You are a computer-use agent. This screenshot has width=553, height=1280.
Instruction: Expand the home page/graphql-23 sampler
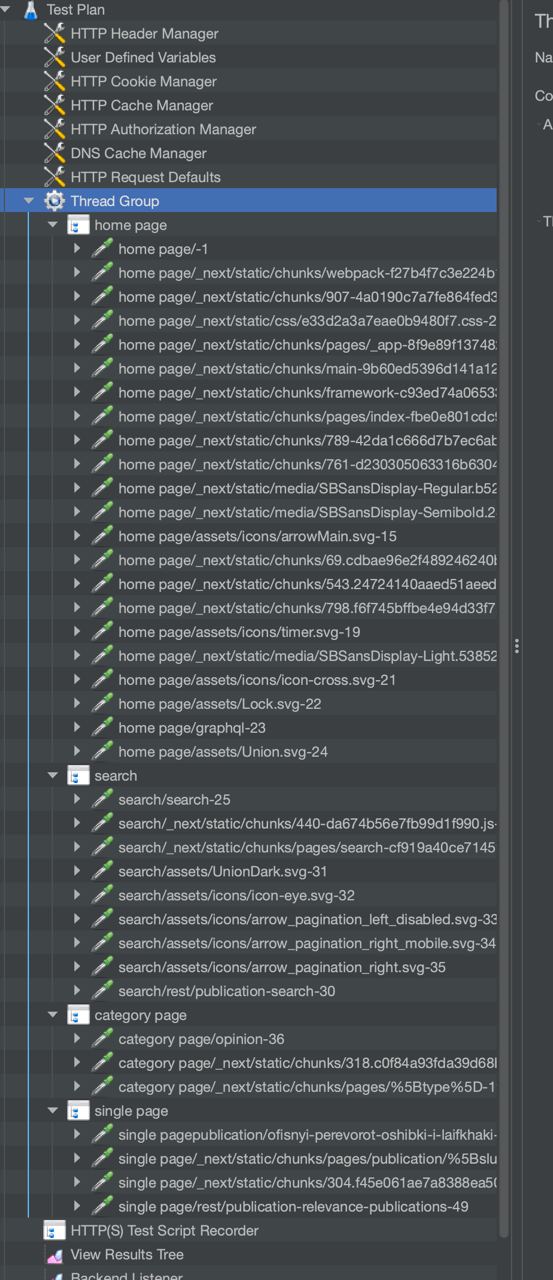tap(77, 728)
